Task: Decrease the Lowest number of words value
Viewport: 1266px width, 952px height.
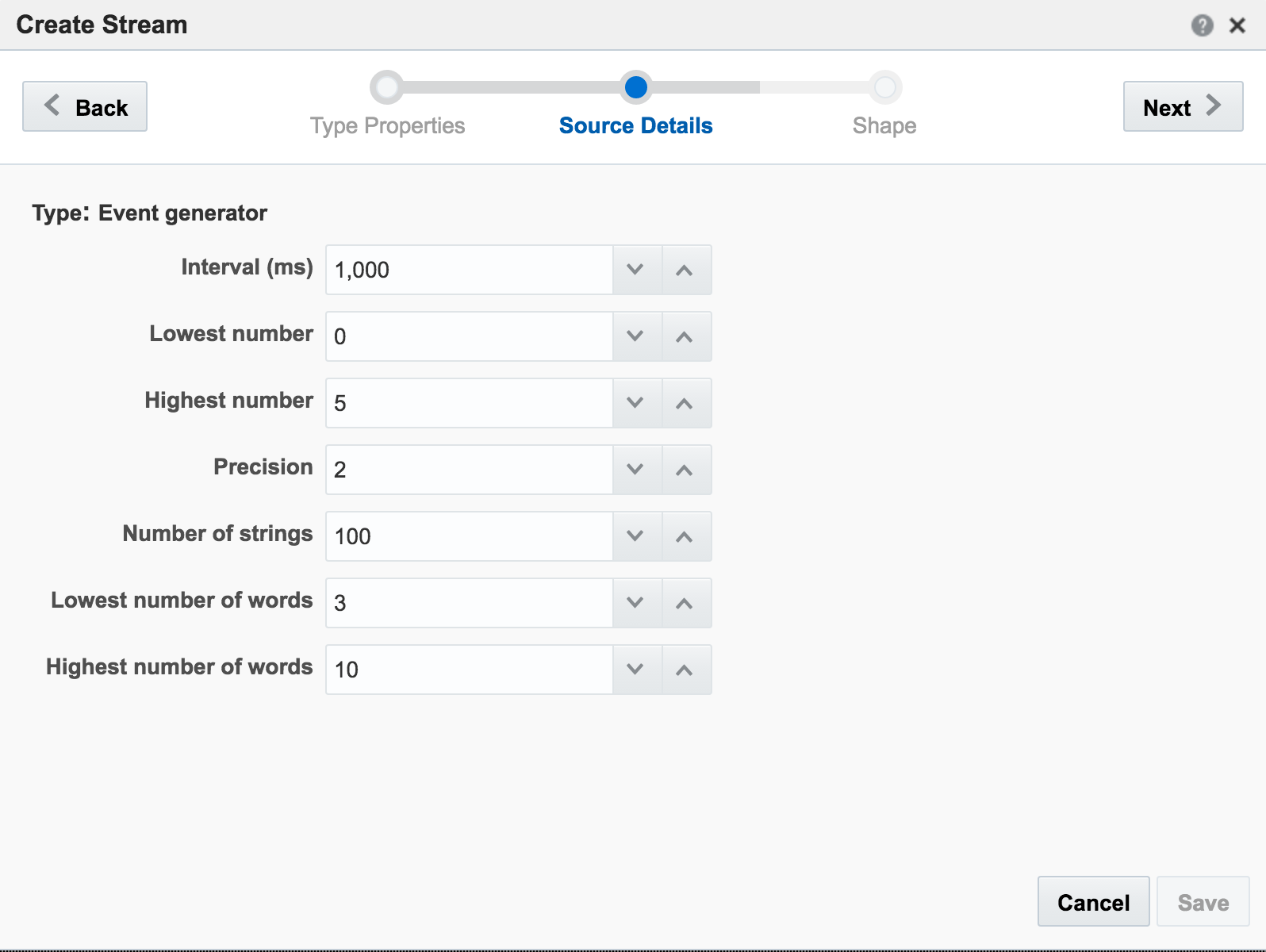Action: [x=635, y=603]
